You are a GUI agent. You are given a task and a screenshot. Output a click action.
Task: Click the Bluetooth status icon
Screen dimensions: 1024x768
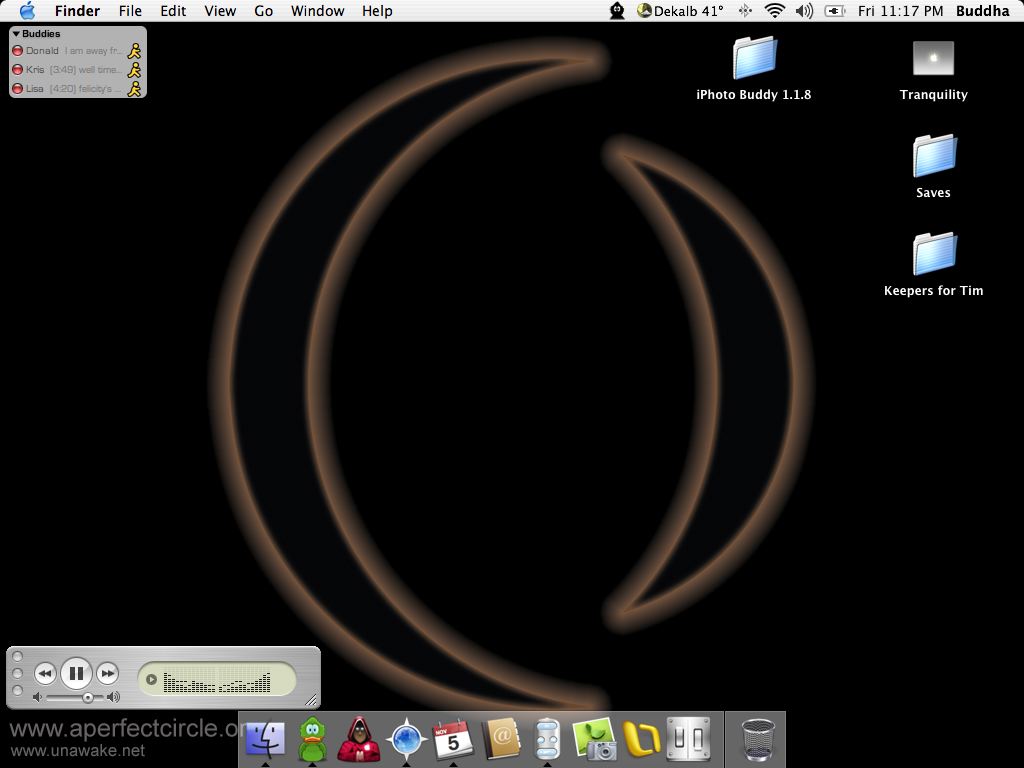pos(744,11)
